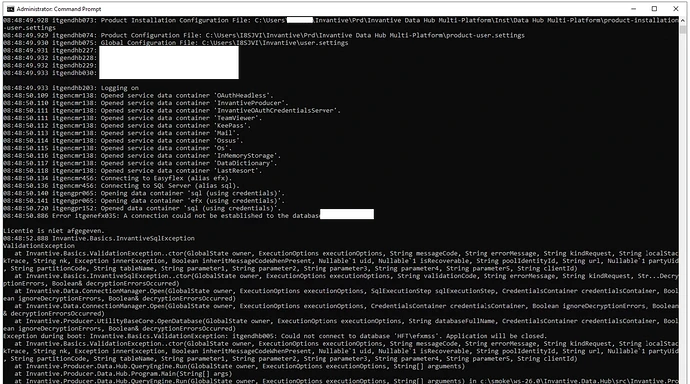Click the 'Licentie is niet afgegeven.' message
The width and height of the screenshot is (690, 384).
click(54, 231)
